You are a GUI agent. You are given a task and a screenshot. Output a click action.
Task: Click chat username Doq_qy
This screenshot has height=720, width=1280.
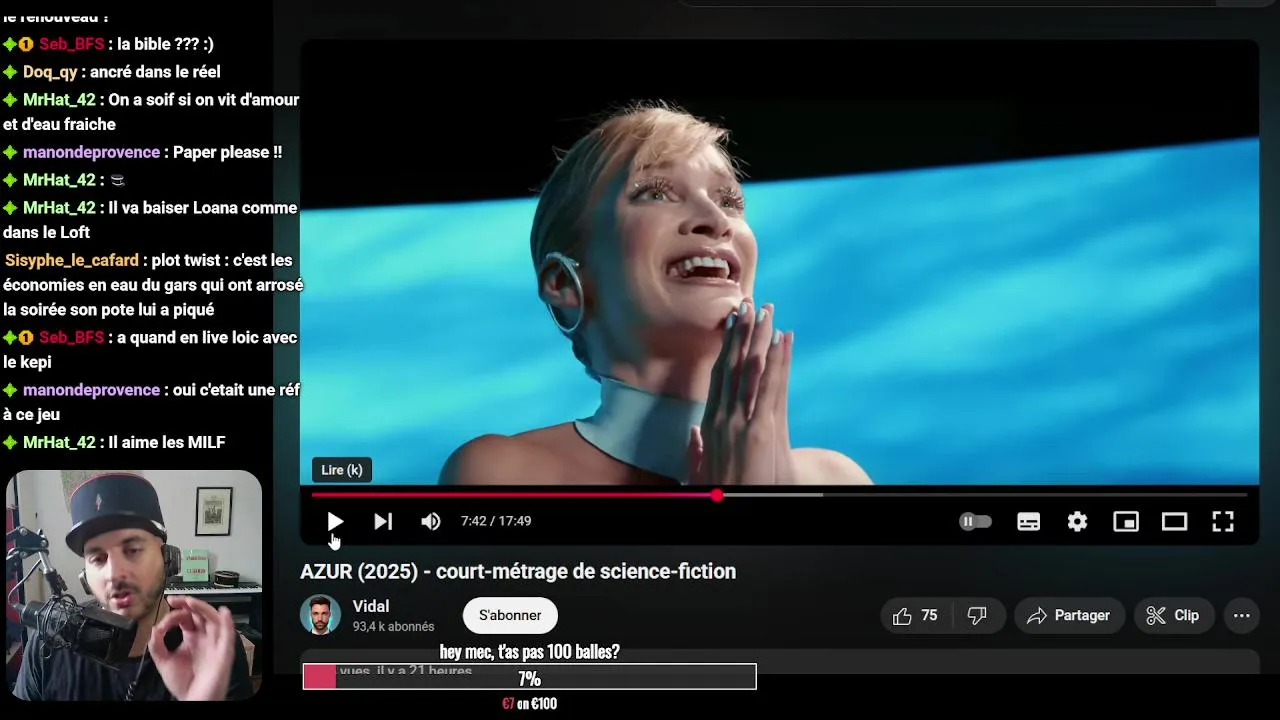click(50, 72)
